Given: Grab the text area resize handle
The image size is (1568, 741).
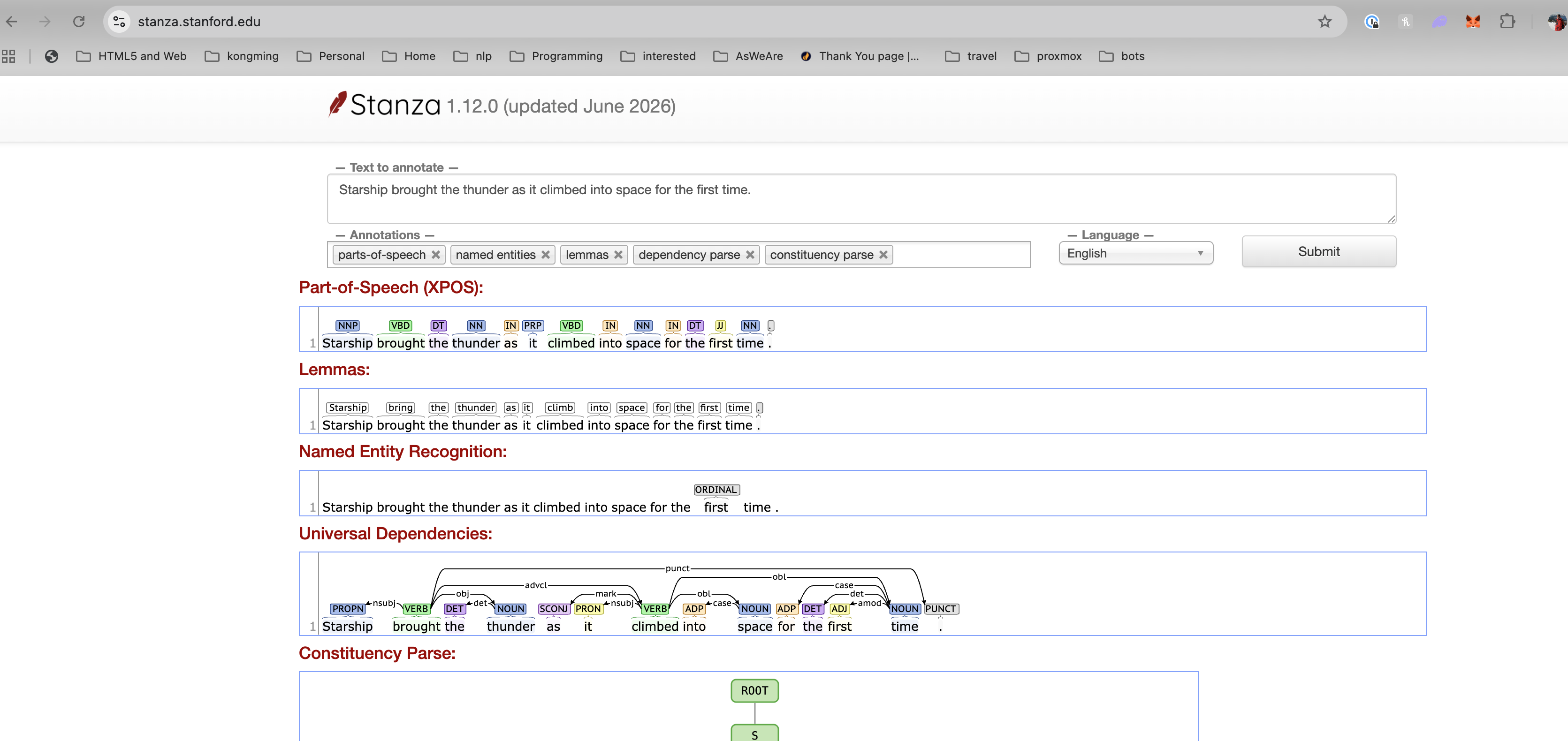Looking at the screenshot, I should tap(1391, 219).
